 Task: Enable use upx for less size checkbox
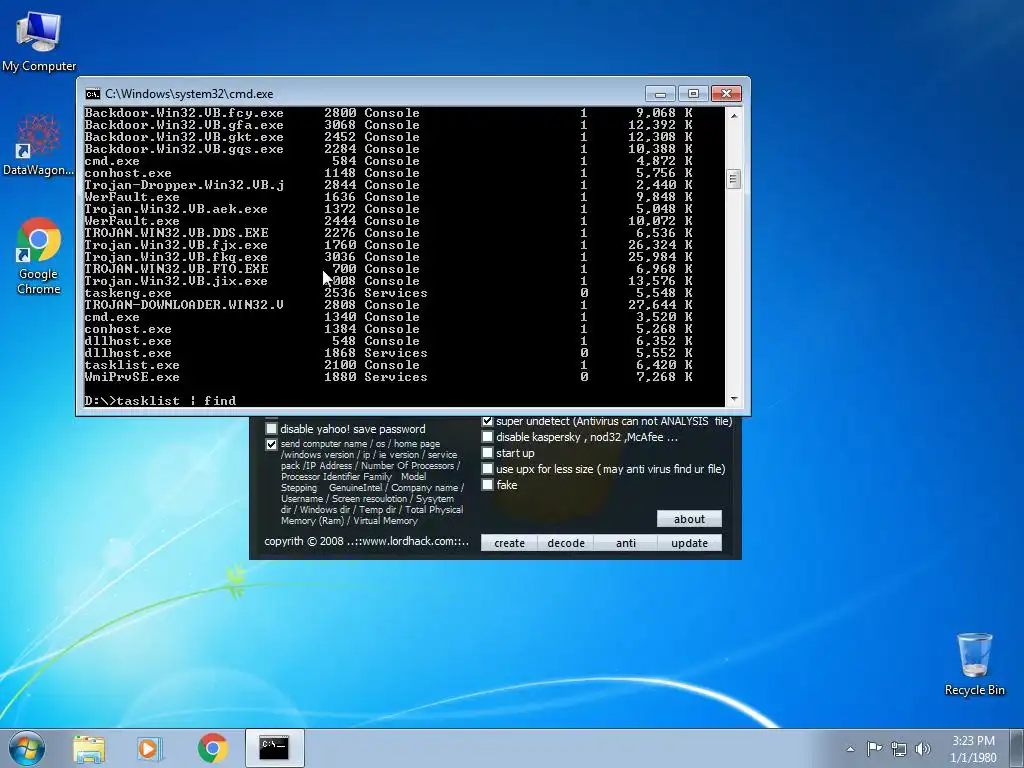click(487, 469)
